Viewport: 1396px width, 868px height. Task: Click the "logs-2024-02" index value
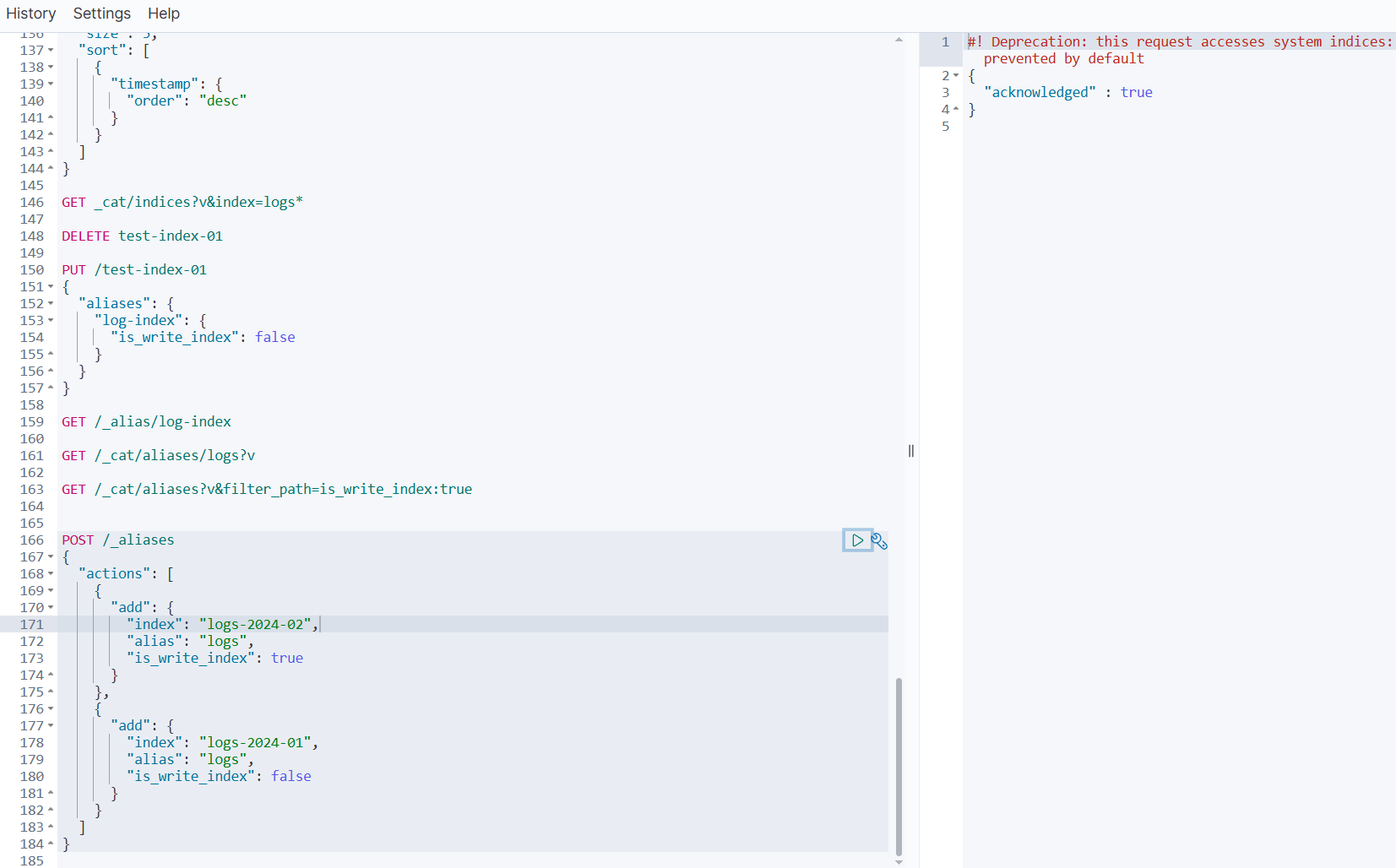tap(256, 625)
